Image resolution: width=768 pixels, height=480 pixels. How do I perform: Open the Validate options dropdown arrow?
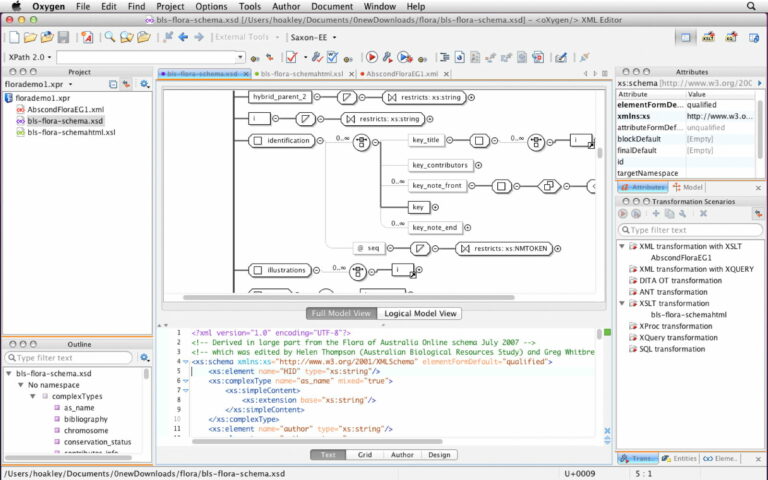coord(305,57)
